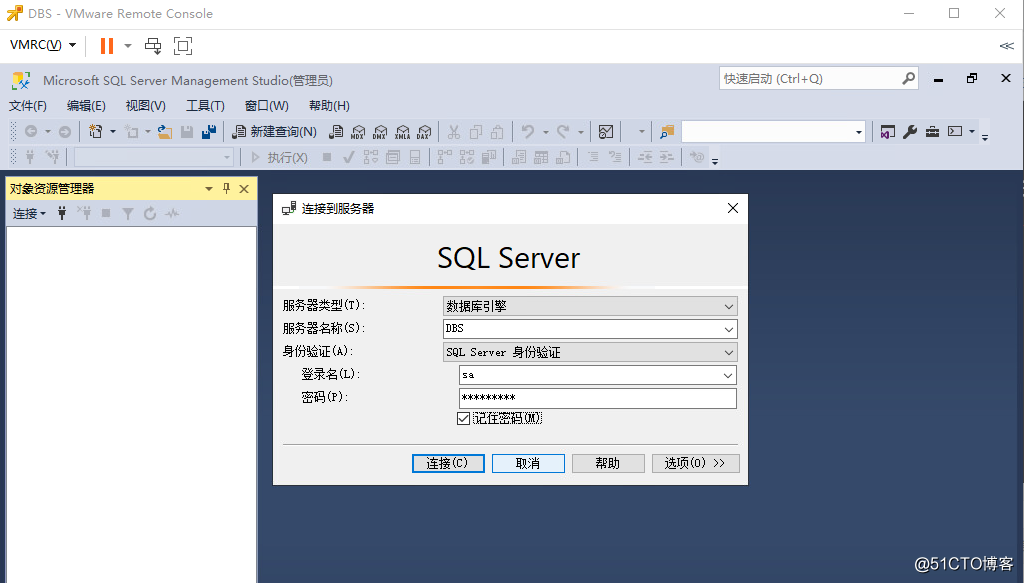This screenshot has height=583, width=1024.
Task: Click the Object Explorer filter funnel icon
Action: coord(128,213)
